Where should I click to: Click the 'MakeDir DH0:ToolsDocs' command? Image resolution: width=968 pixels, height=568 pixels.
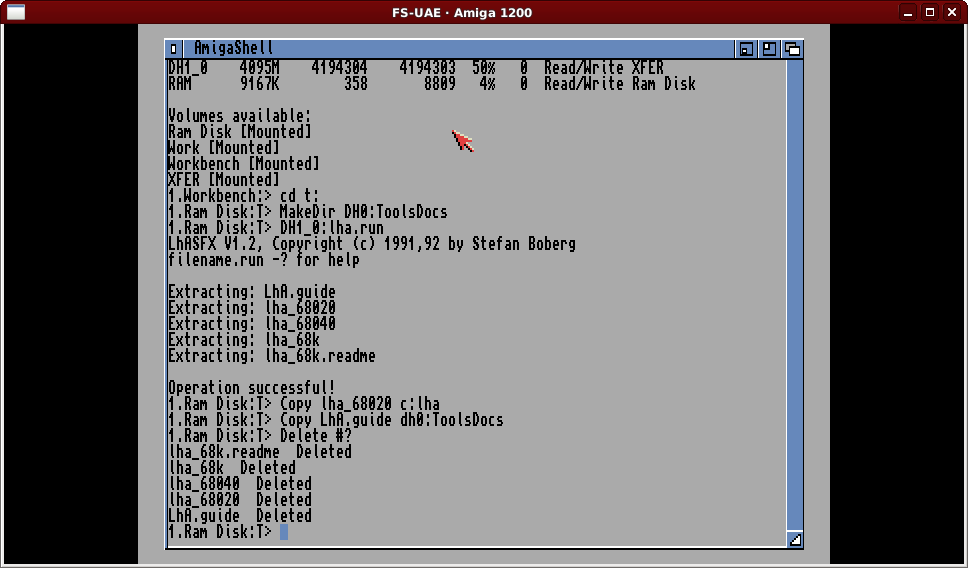pos(307,212)
